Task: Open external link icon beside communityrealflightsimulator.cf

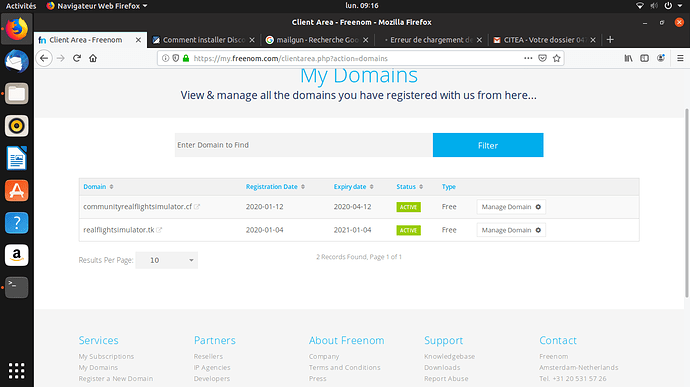Action: pyautogui.click(x=197, y=206)
